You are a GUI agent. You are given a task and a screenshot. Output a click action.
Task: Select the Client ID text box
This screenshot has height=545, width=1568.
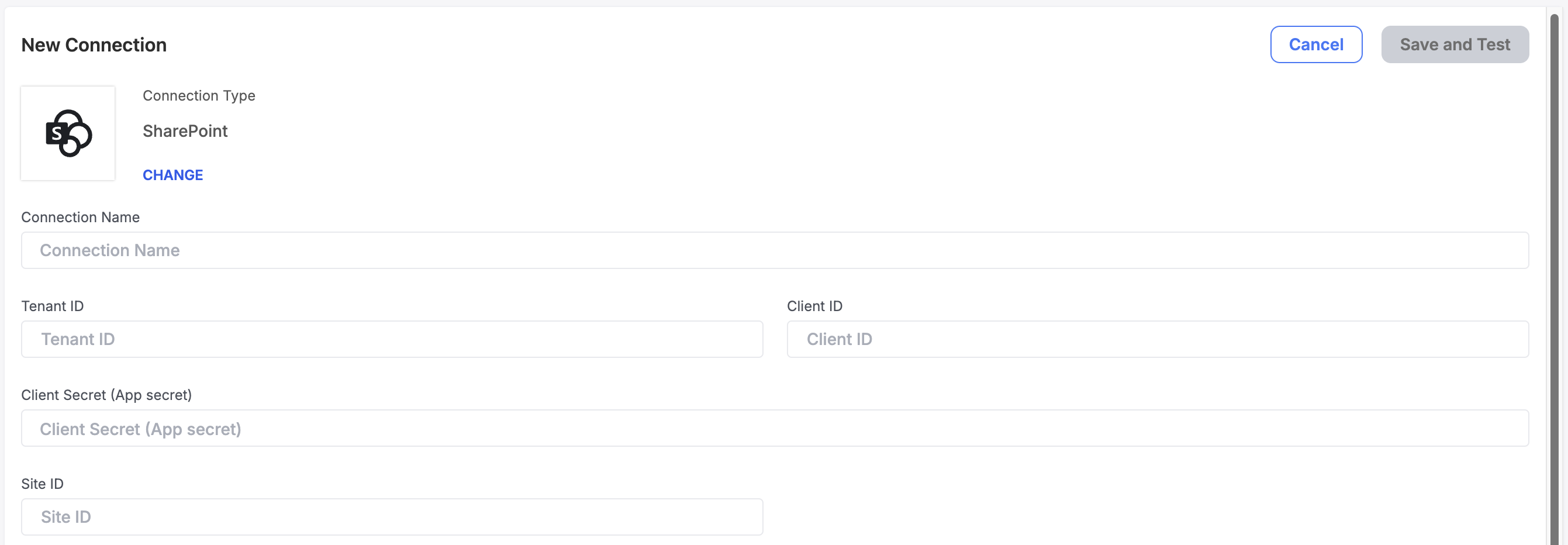tap(1158, 339)
